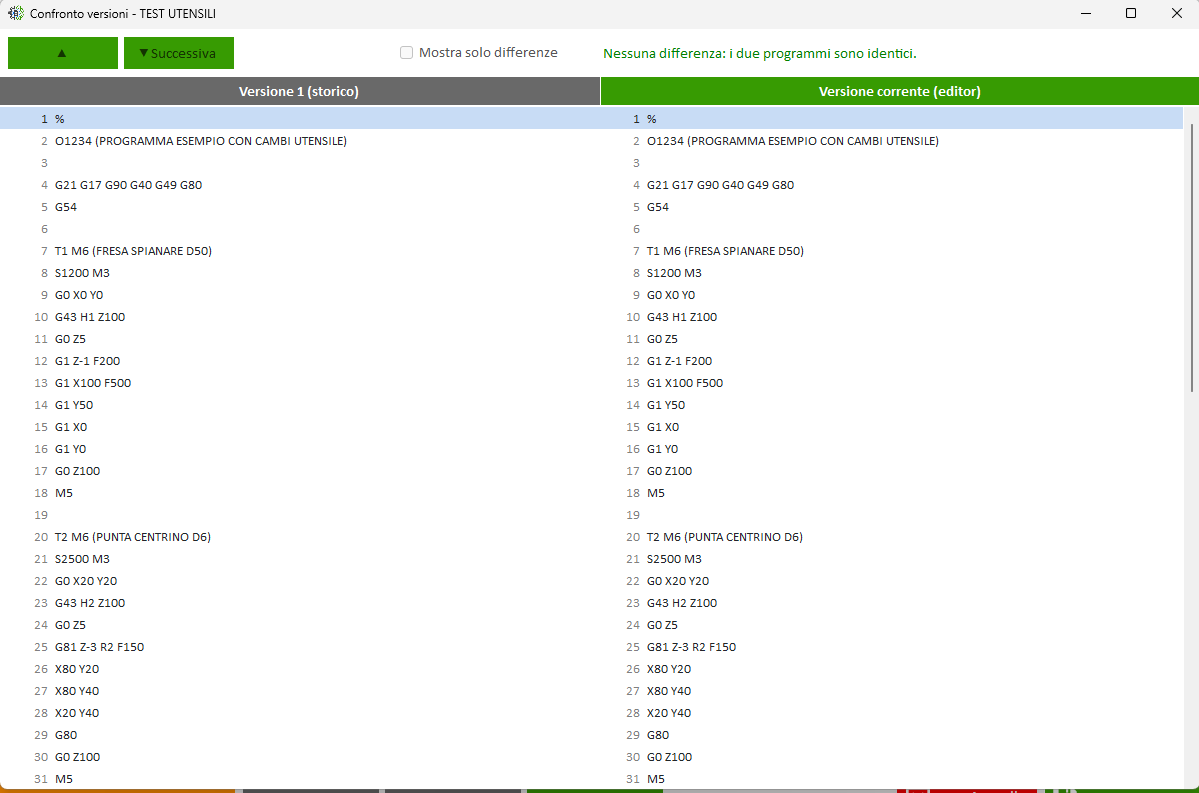The height and width of the screenshot is (793, 1199).
Task: Enable the Mostra solo differenze checkbox
Action: point(407,53)
